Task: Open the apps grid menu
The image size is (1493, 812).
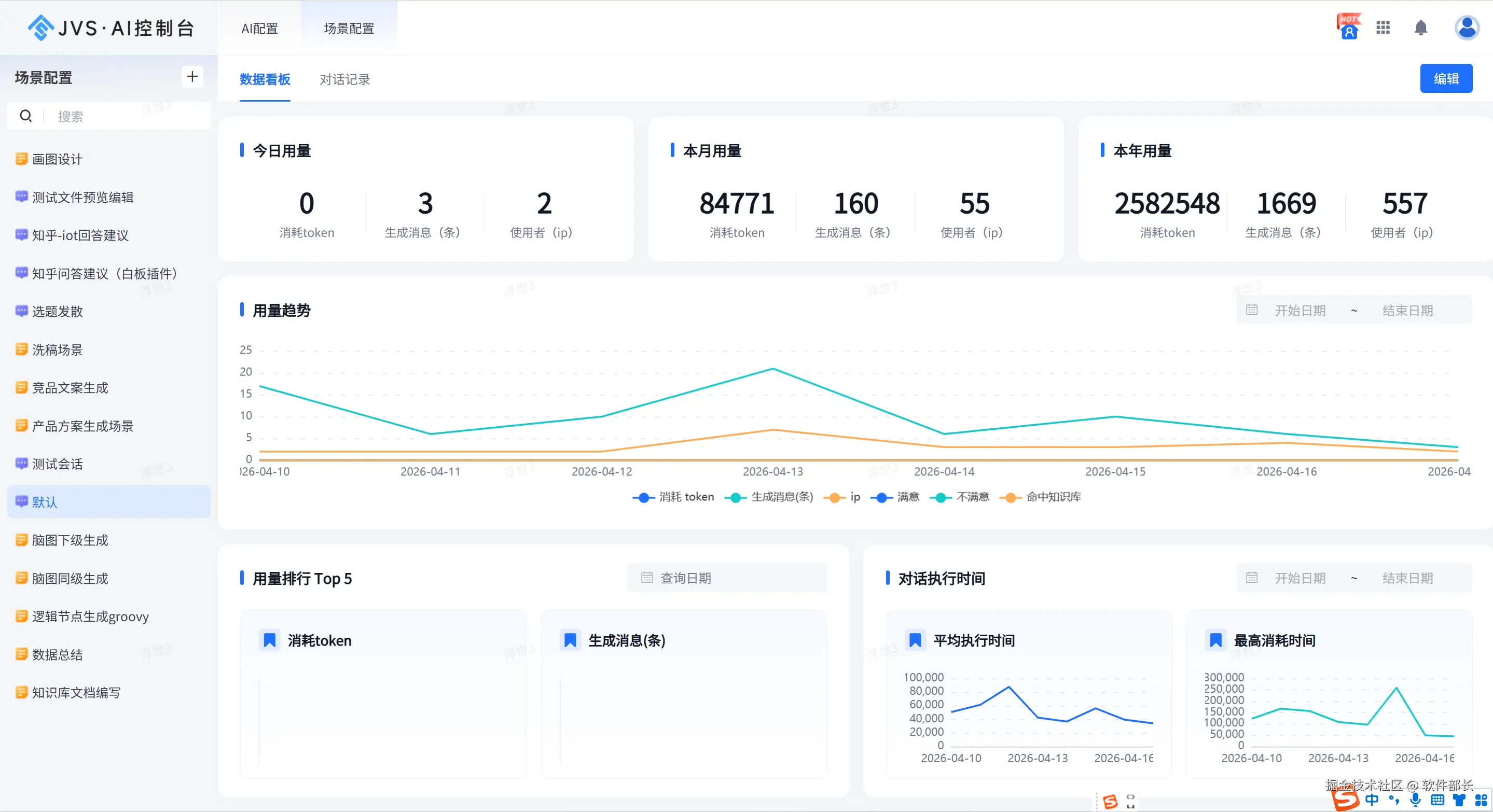Action: [x=1383, y=28]
